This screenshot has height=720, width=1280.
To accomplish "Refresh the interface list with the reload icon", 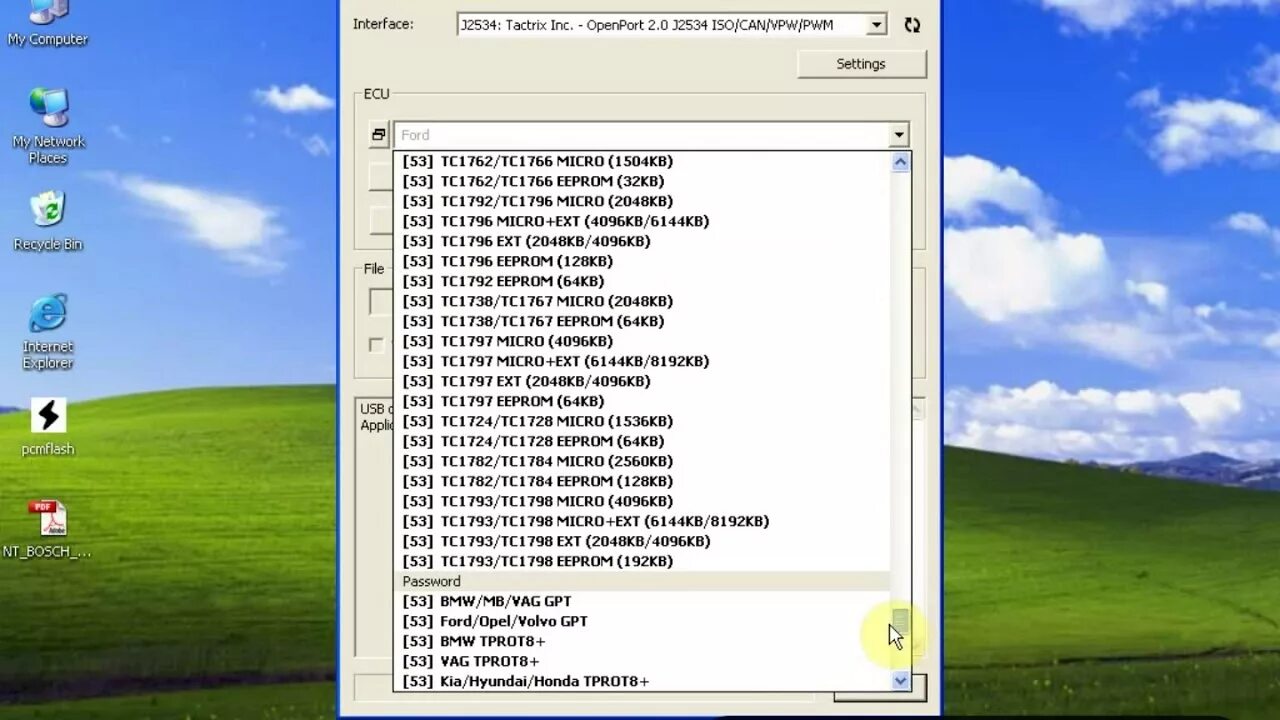I will coord(912,25).
